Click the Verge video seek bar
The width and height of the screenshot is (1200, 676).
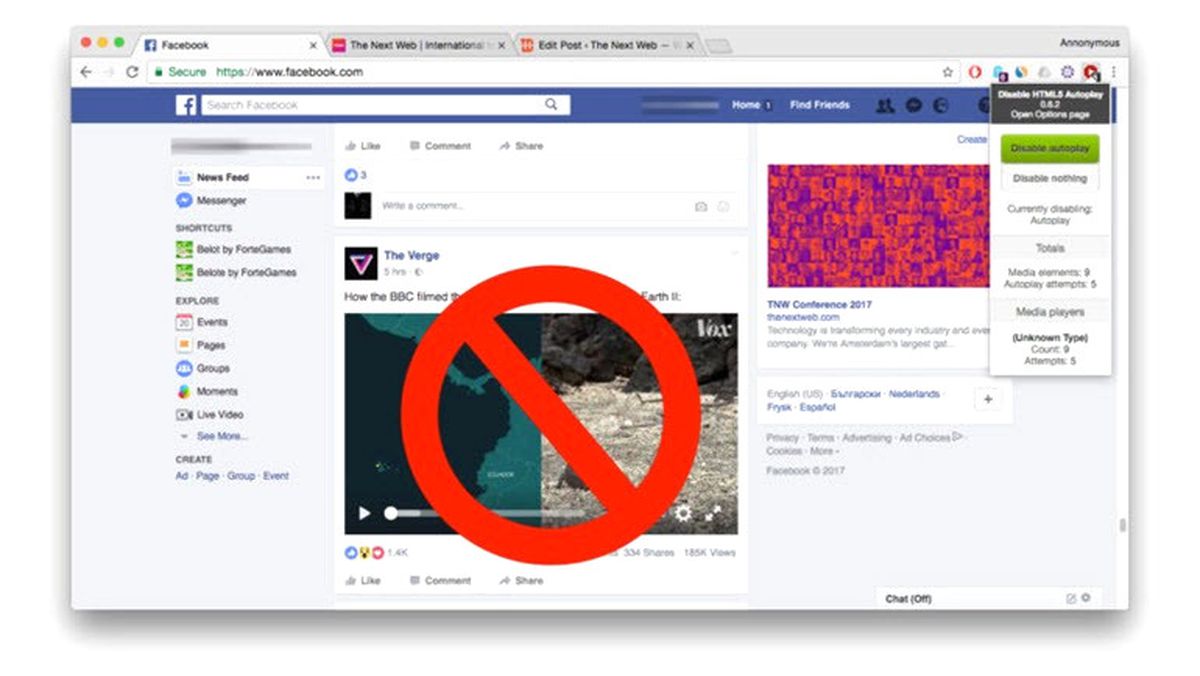point(485,513)
